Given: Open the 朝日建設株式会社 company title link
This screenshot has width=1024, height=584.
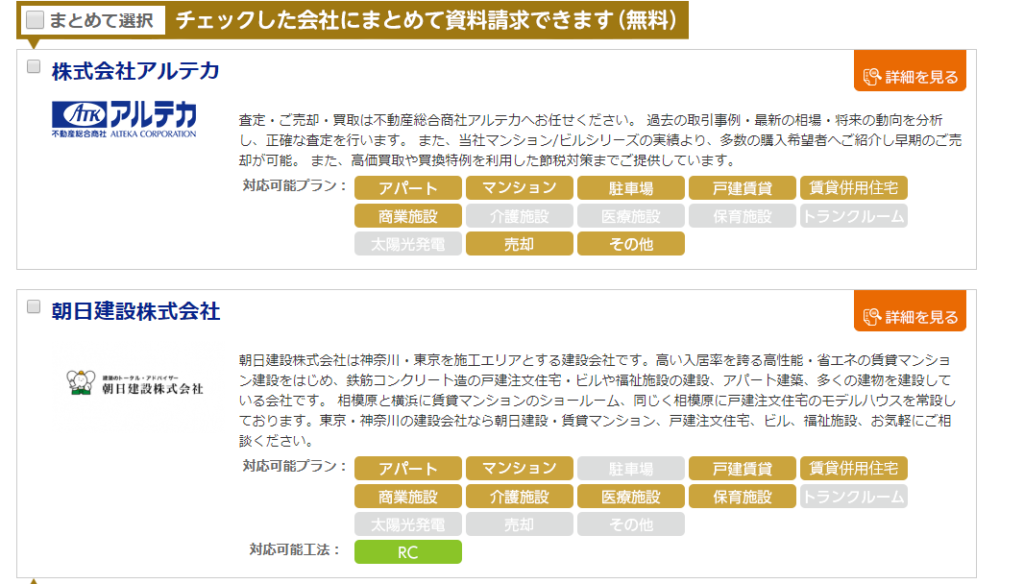Looking at the screenshot, I should point(135,311).
